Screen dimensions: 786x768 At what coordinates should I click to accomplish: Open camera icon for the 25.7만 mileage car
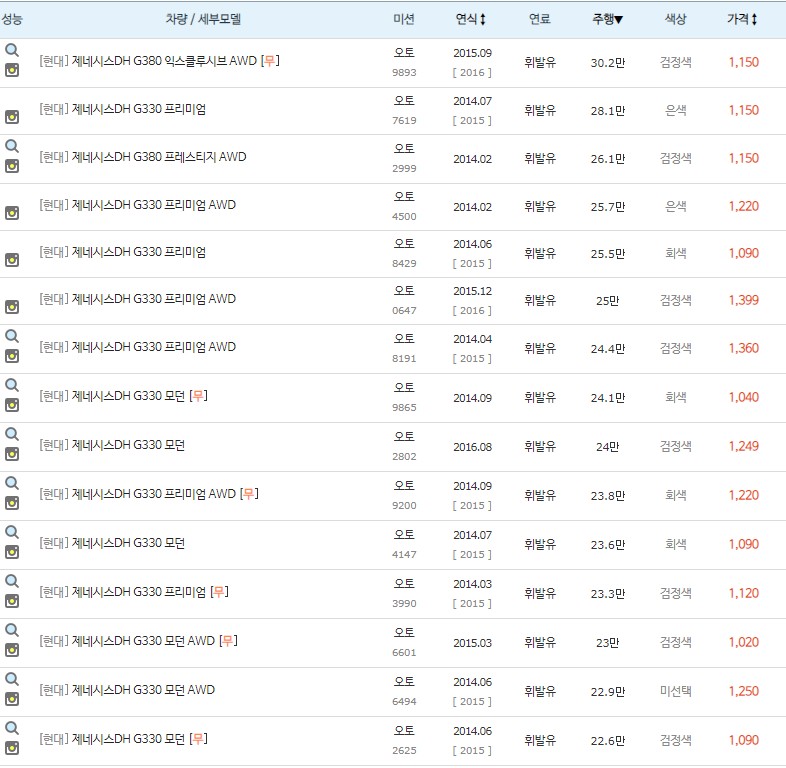(12, 213)
